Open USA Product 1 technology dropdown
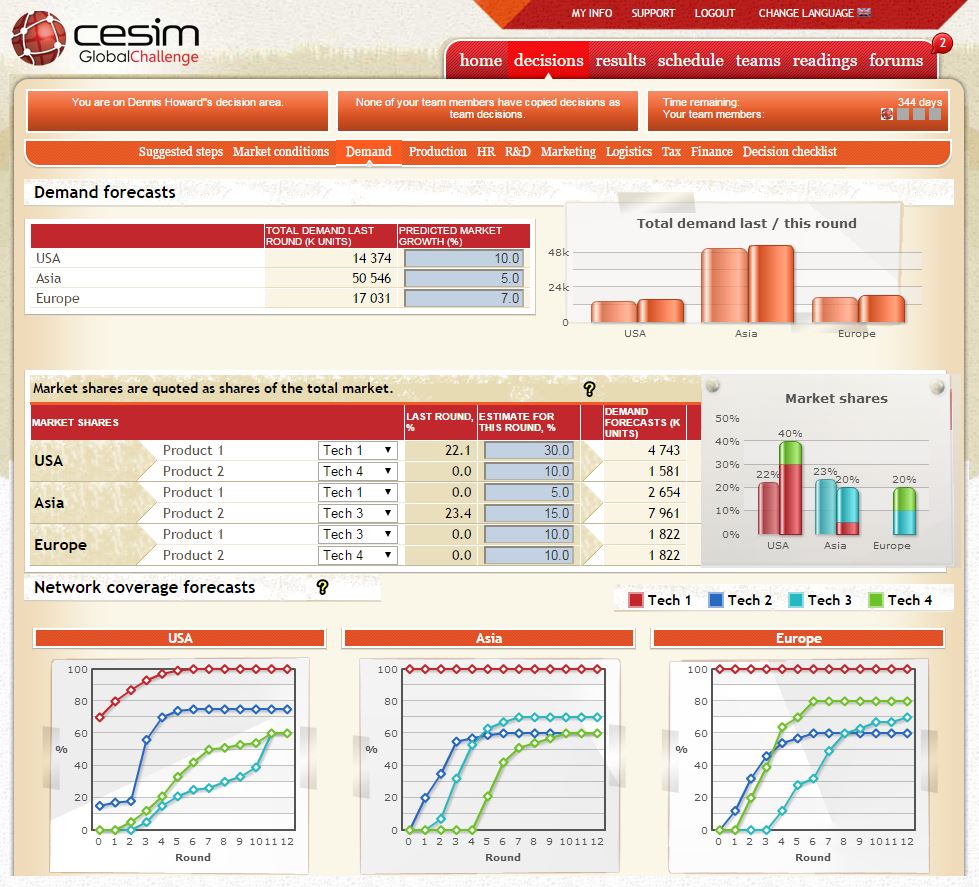Screen dimensions: 979x887 pos(358,451)
